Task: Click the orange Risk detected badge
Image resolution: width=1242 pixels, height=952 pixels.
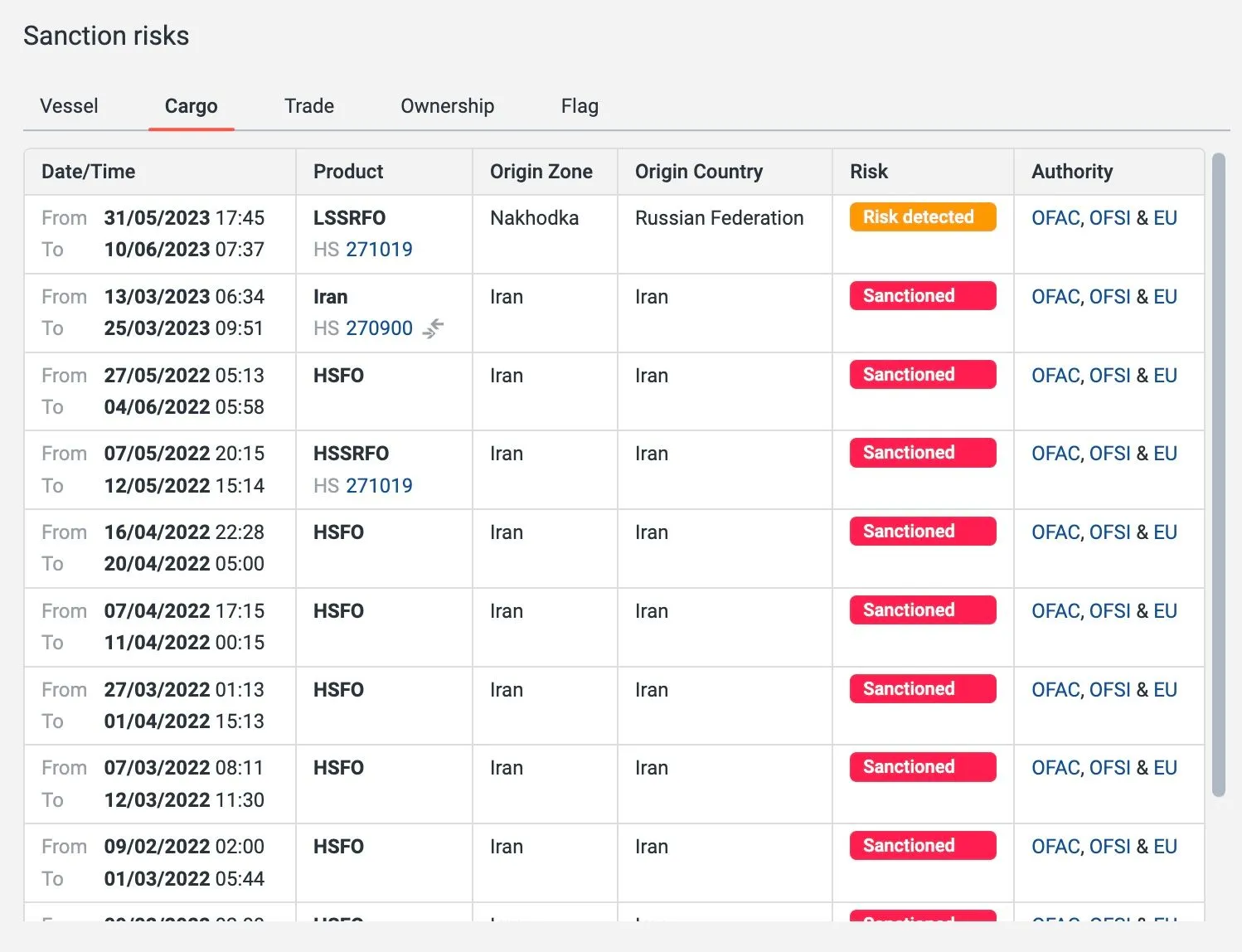Action: tap(923, 217)
